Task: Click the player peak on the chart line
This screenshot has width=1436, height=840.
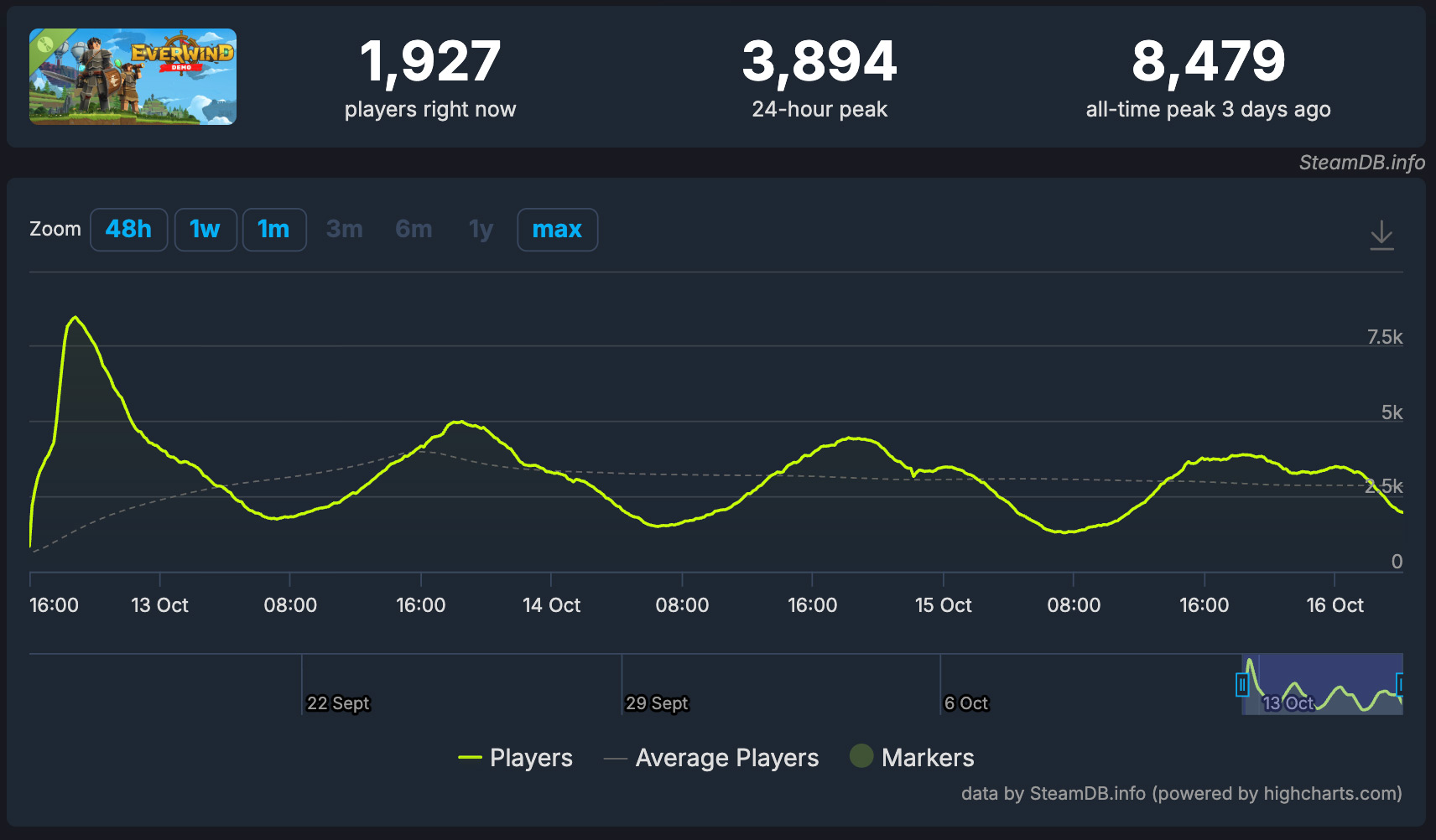Action: [75, 318]
